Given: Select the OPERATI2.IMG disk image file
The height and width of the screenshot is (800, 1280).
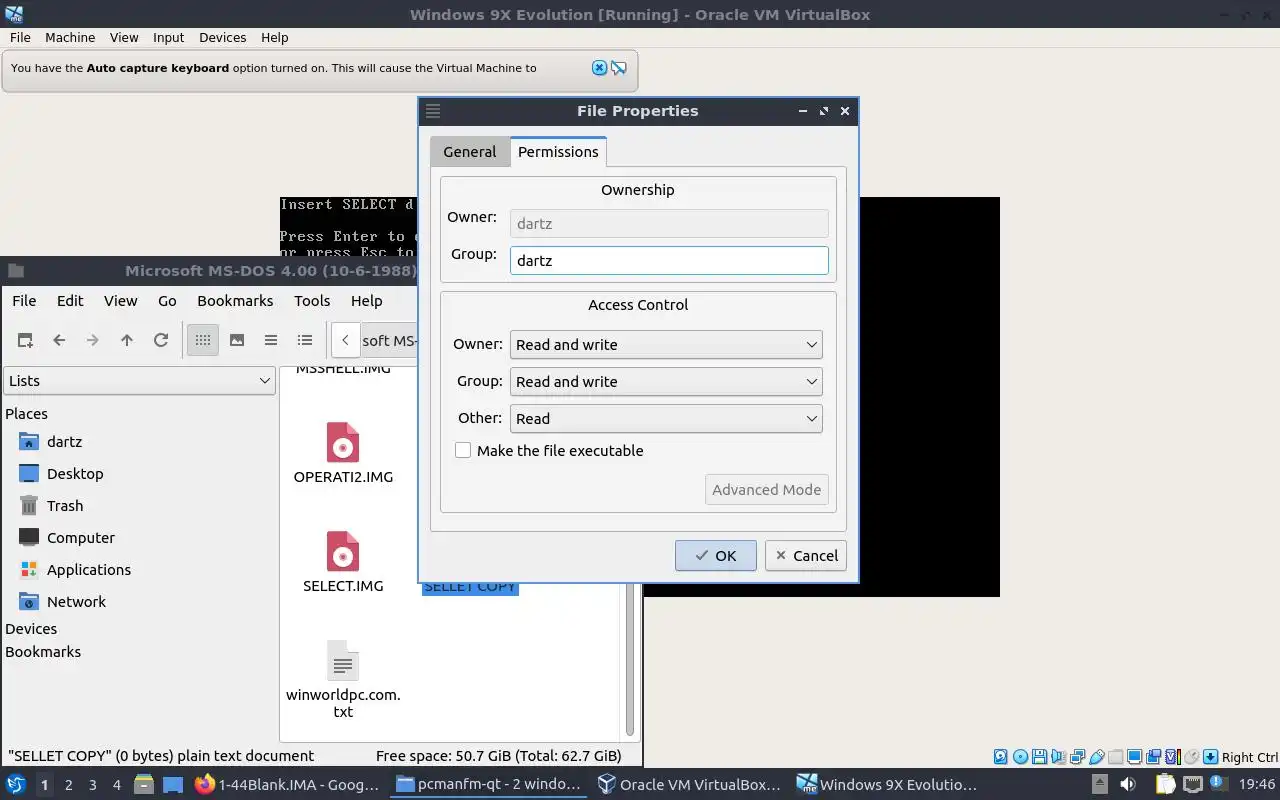Looking at the screenshot, I should pyautogui.click(x=343, y=453).
